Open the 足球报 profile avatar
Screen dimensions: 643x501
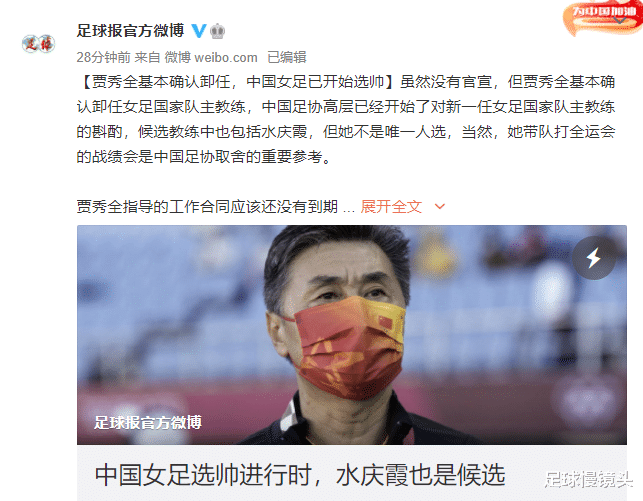(x=39, y=43)
